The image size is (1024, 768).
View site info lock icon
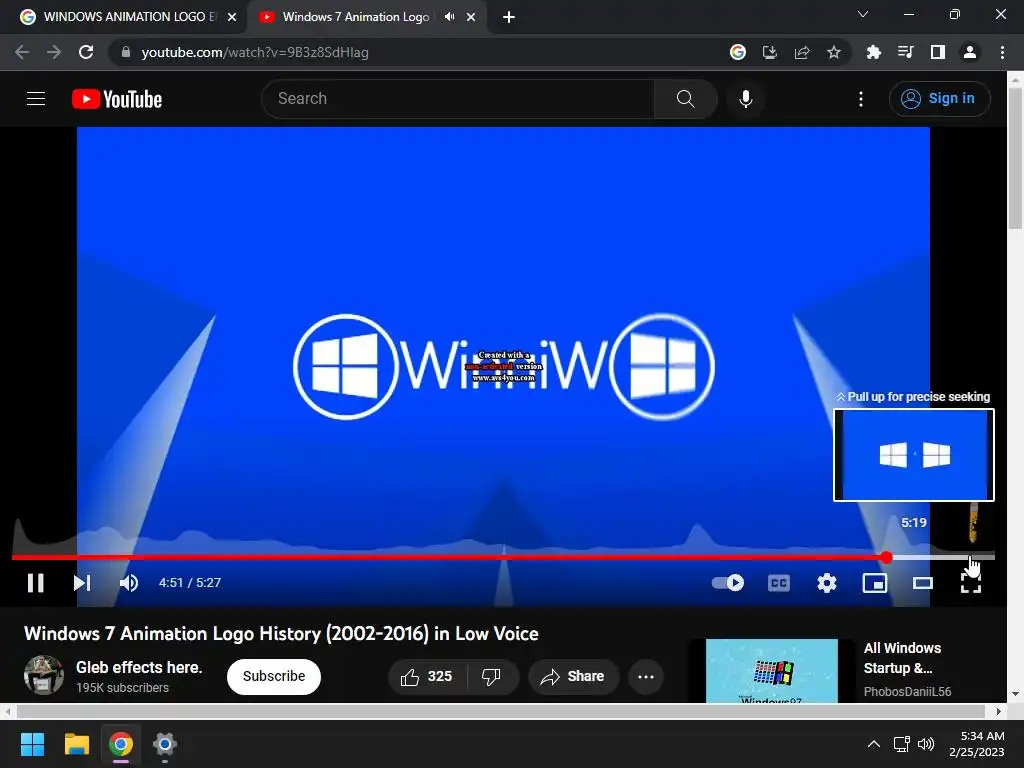coord(126,52)
